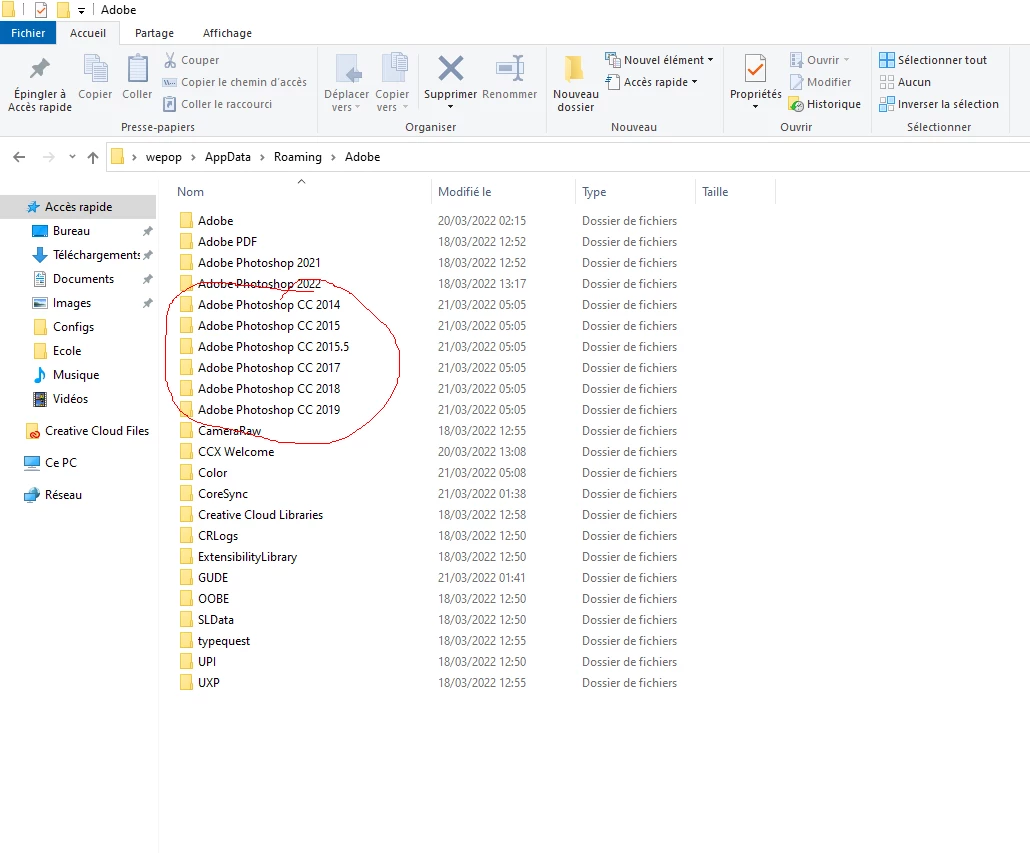Image resolution: width=1030 pixels, height=853 pixels.
Task: Open Documents in the sidebar
Action: point(83,279)
